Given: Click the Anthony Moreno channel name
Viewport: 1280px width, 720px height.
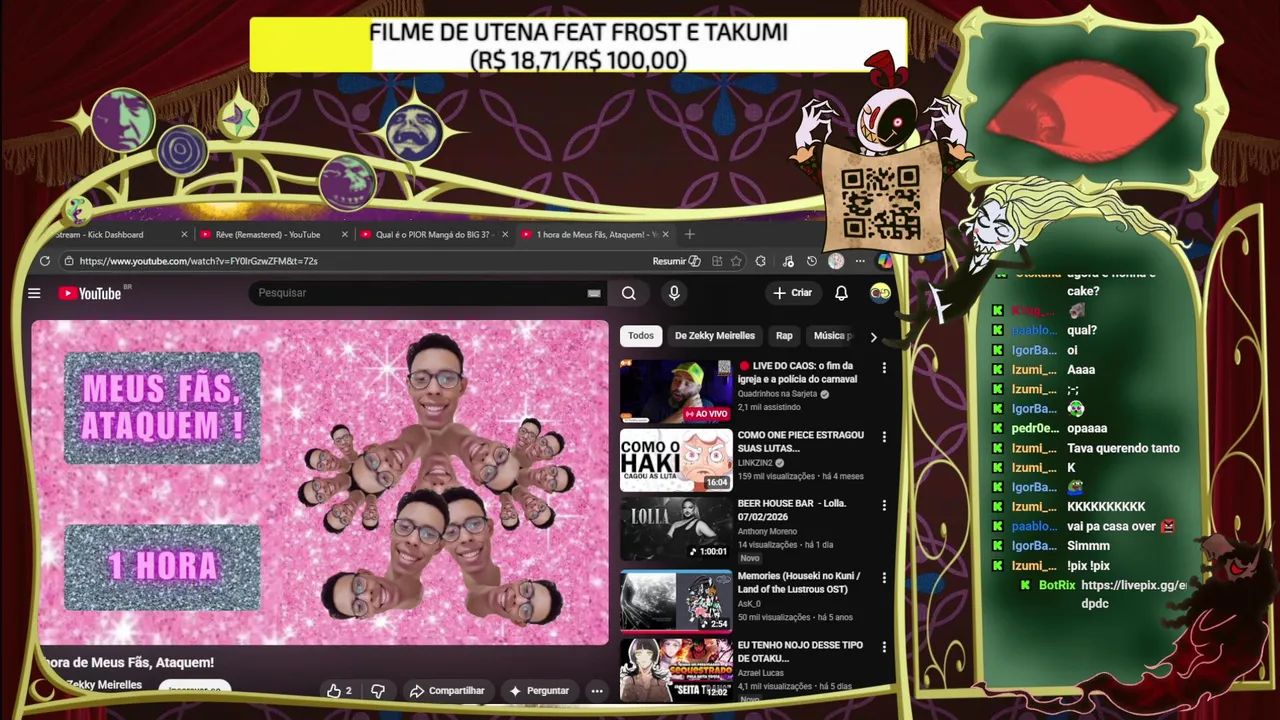Looking at the screenshot, I should click(x=767, y=531).
